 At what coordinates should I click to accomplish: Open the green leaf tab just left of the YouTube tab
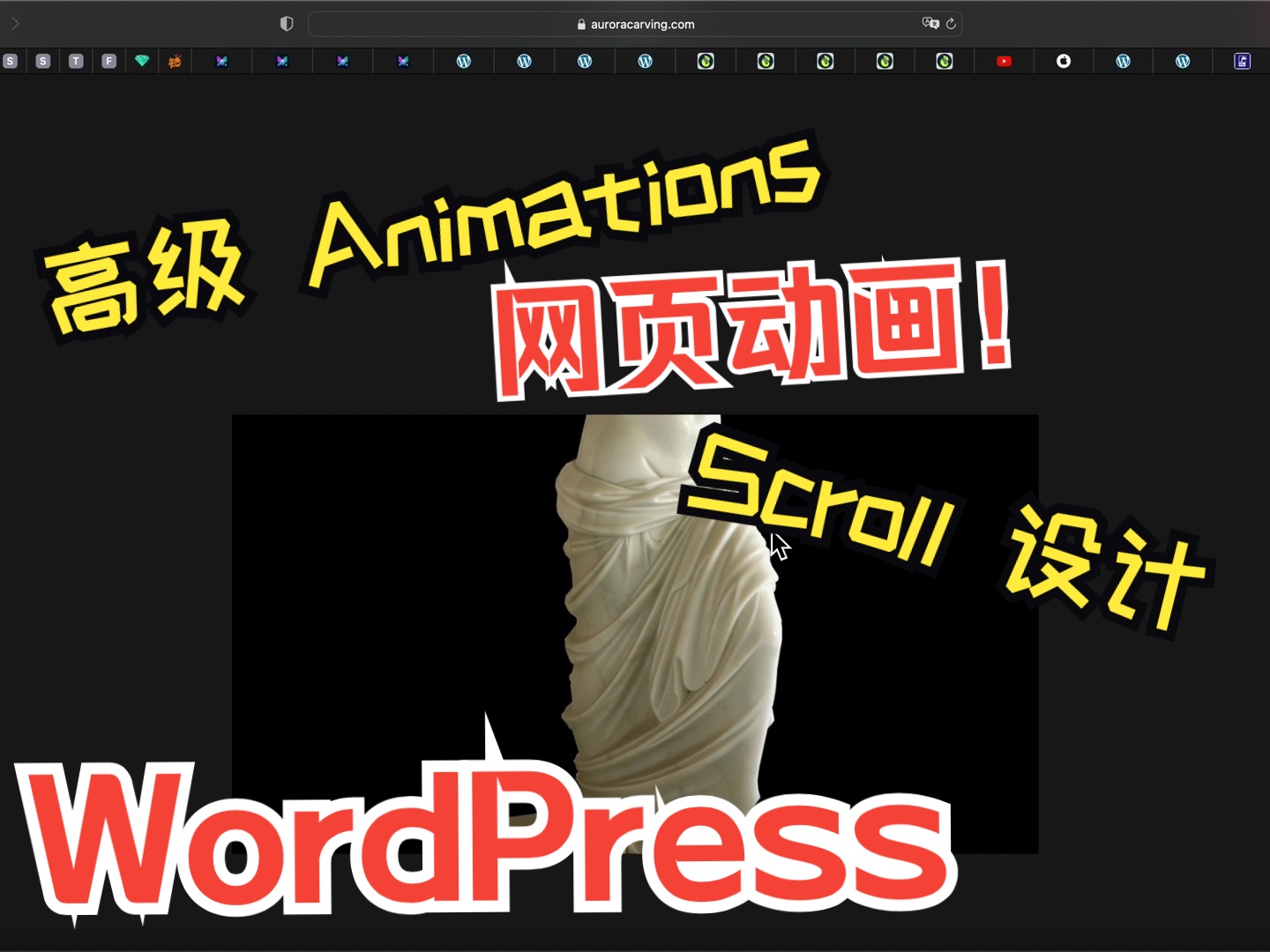click(x=945, y=61)
